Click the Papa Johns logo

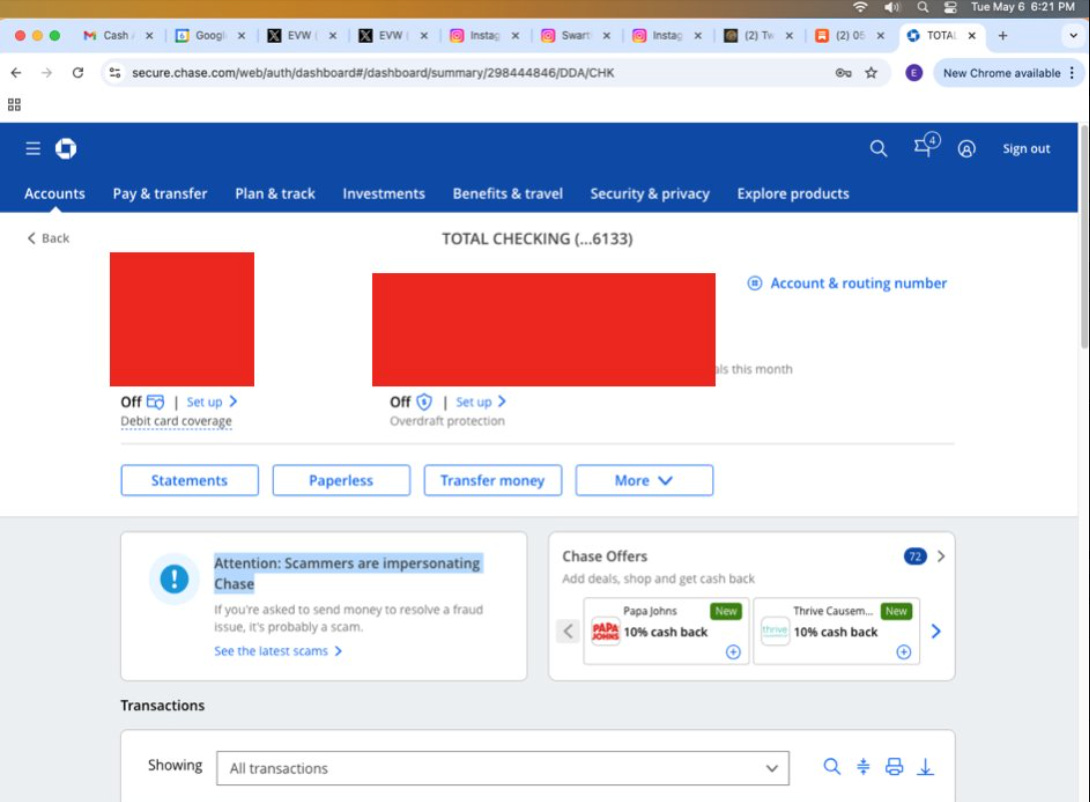coord(605,631)
